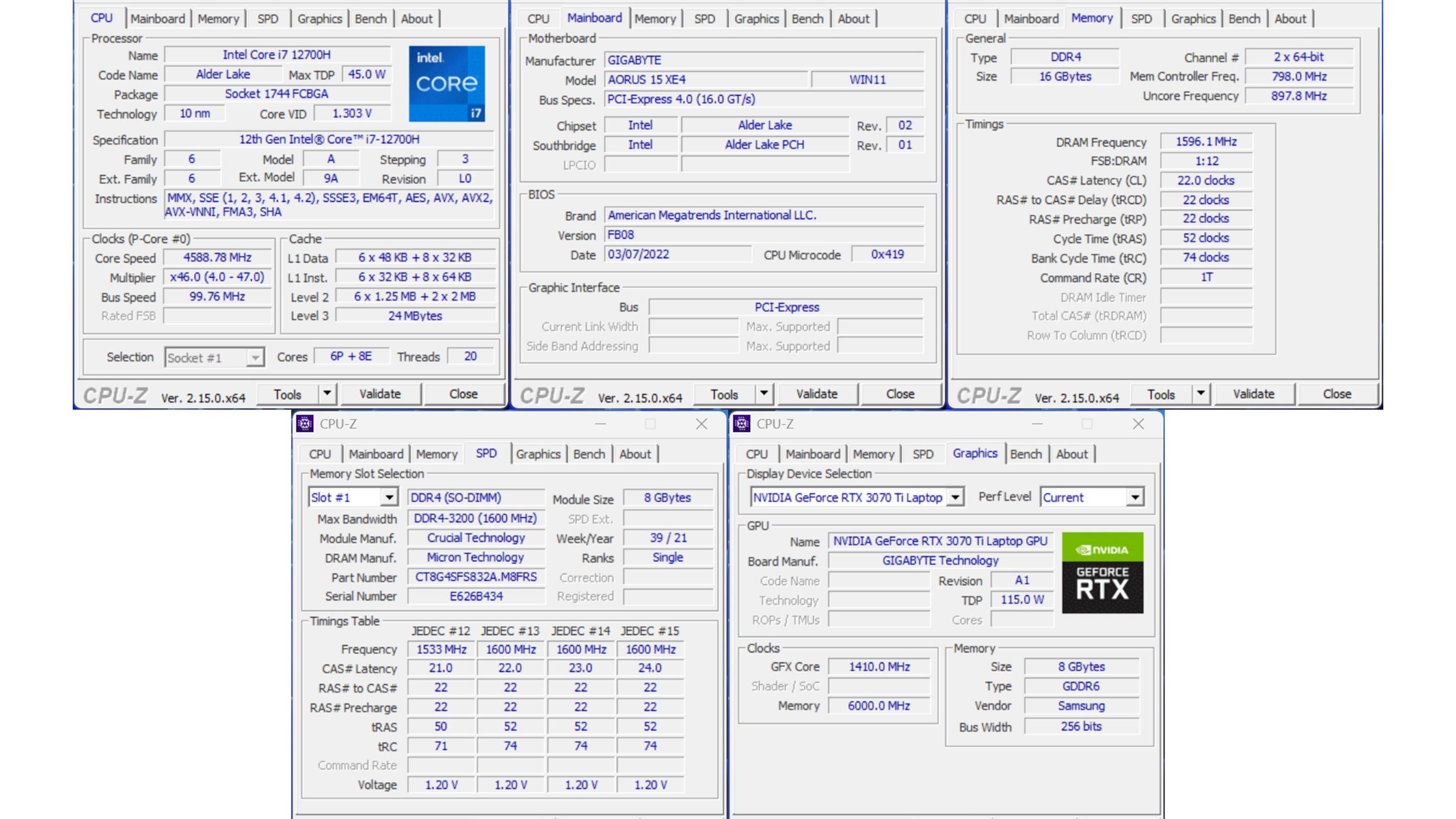
Task: Click the GPU memory type "GDDR6"
Action: point(1081,686)
